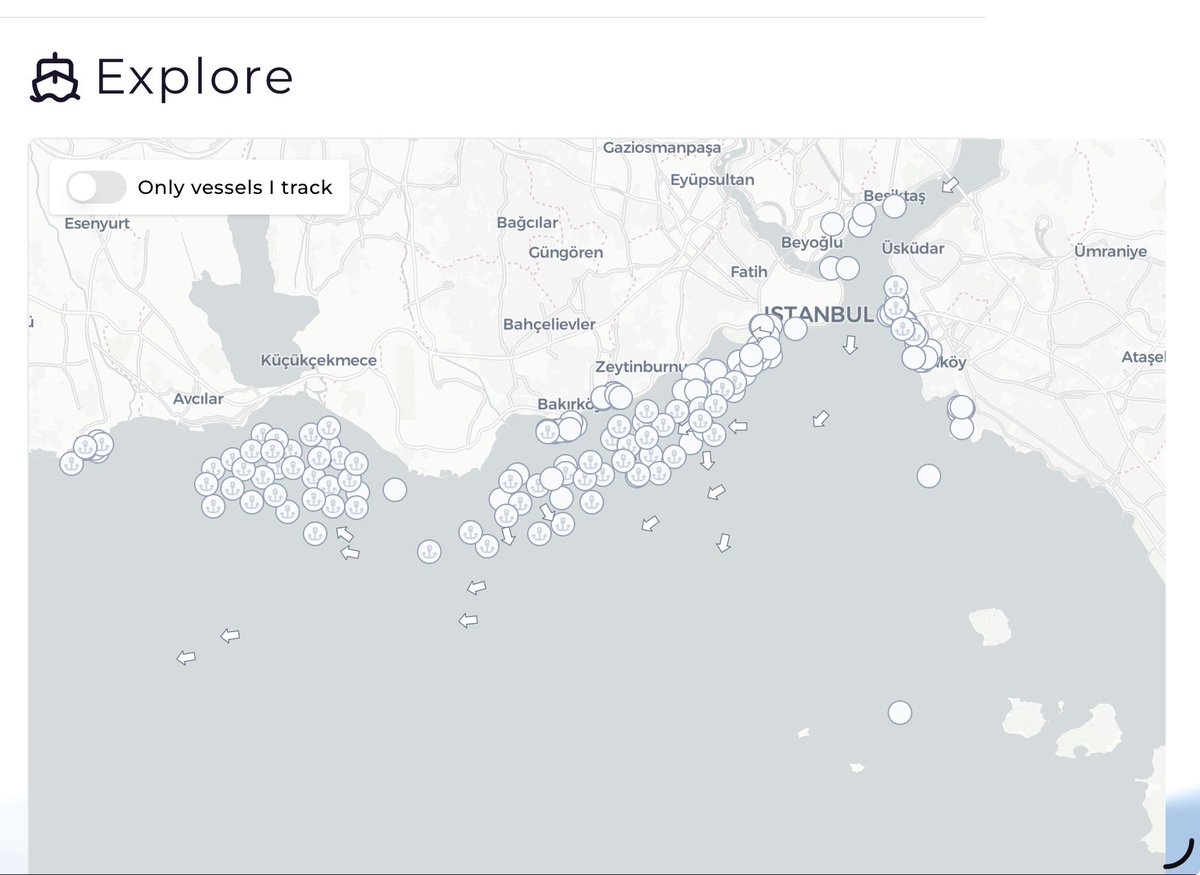Image resolution: width=1200 pixels, height=875 pixels.
Task: Click the Küçükçekmece district label
Action: pos(319,360)
